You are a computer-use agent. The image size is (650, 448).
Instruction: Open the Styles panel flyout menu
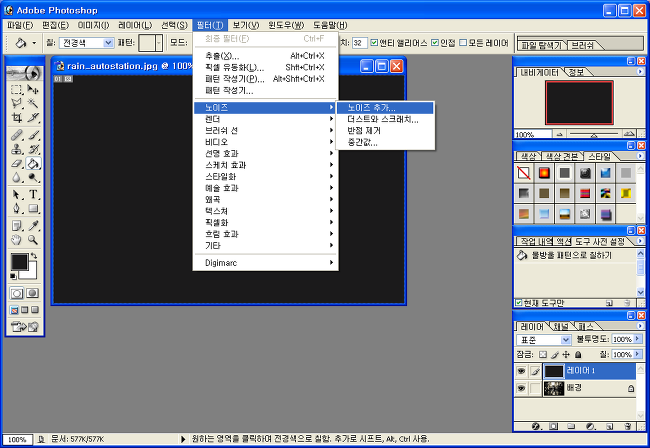(x=640, y=156)
